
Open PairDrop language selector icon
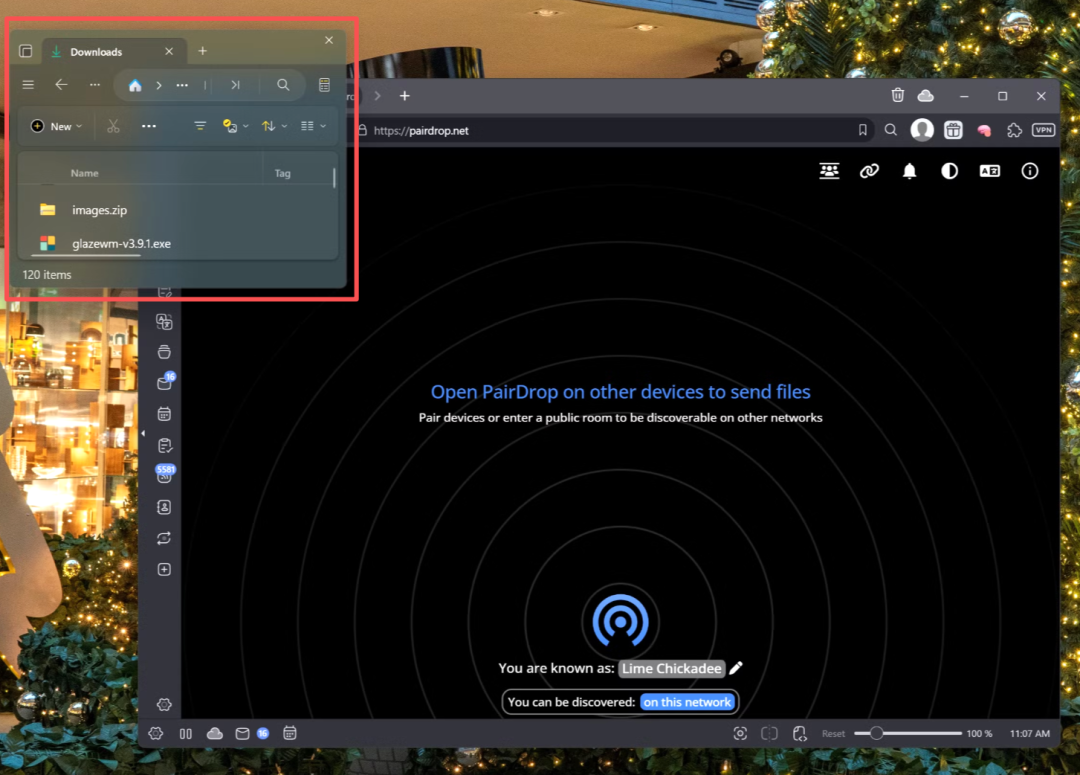(989, 171)
